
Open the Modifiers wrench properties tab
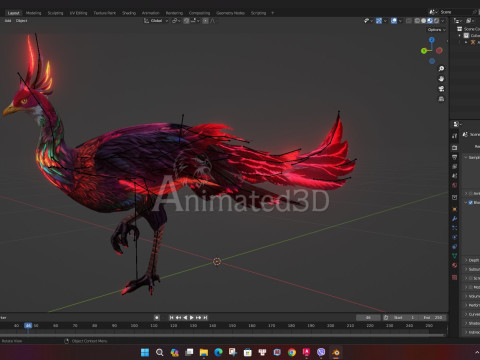click(x=455, y=219)
